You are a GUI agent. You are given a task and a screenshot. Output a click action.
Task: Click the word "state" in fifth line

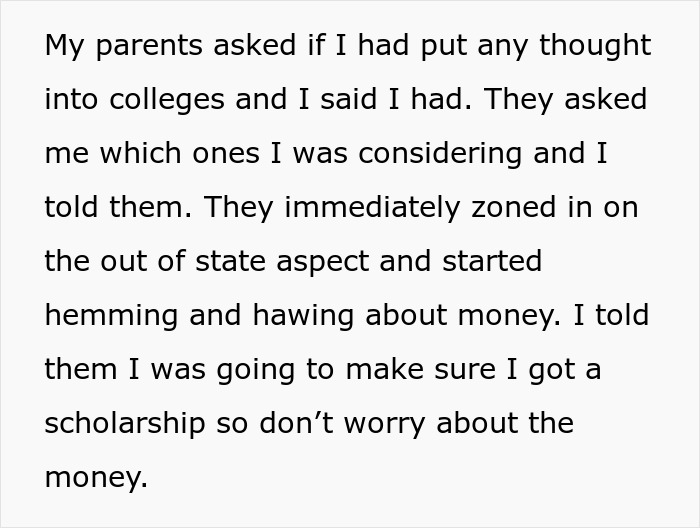pyautogui.click(x=231, y=262)
